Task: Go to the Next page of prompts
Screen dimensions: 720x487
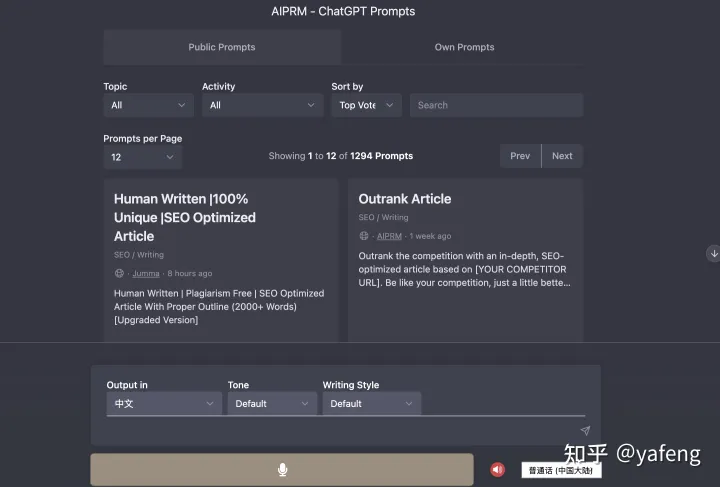Action: tap(562, 156)
